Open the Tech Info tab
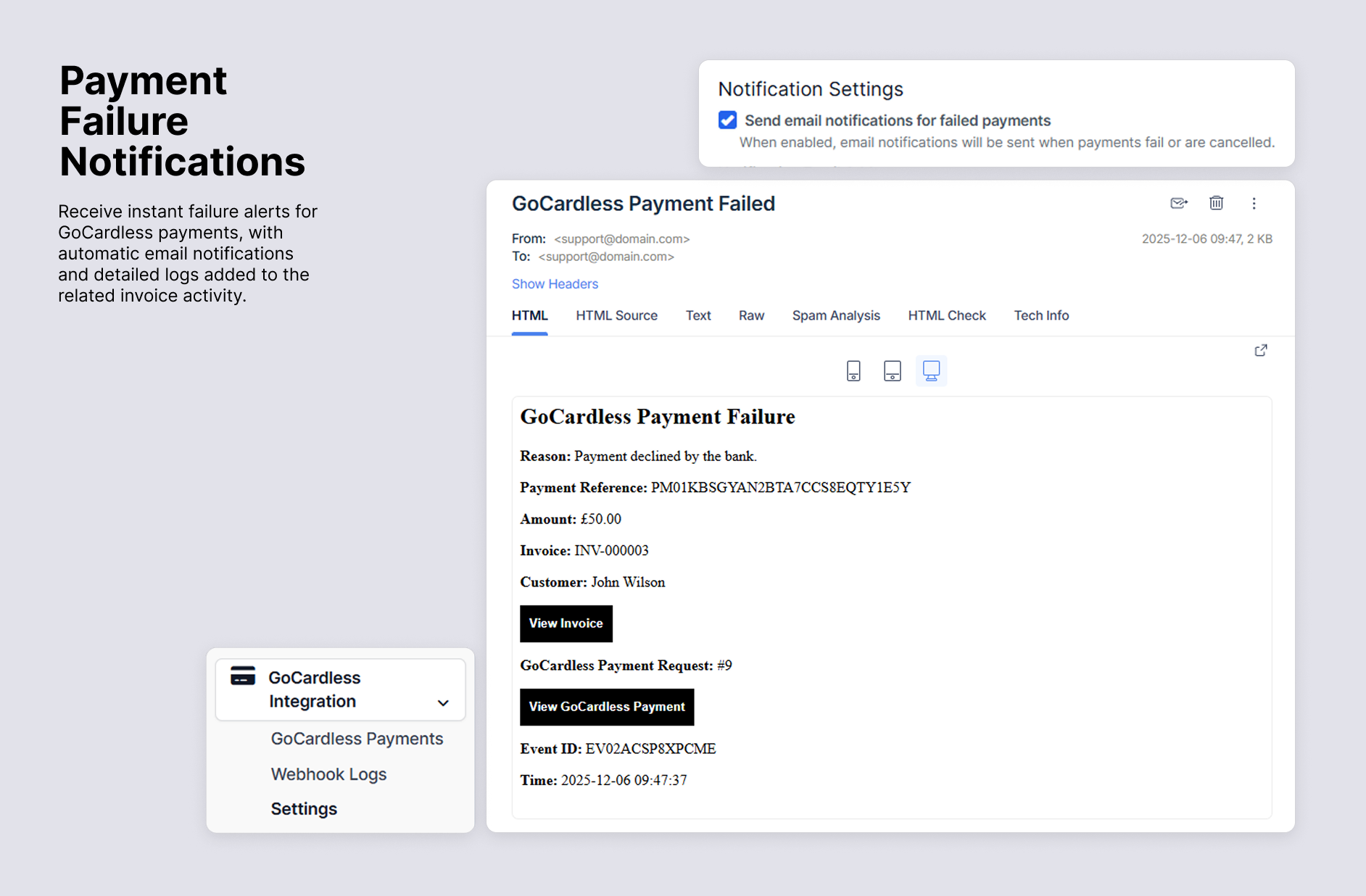This screenshot has width=1366, height=896. click(x=1040, y=315)
